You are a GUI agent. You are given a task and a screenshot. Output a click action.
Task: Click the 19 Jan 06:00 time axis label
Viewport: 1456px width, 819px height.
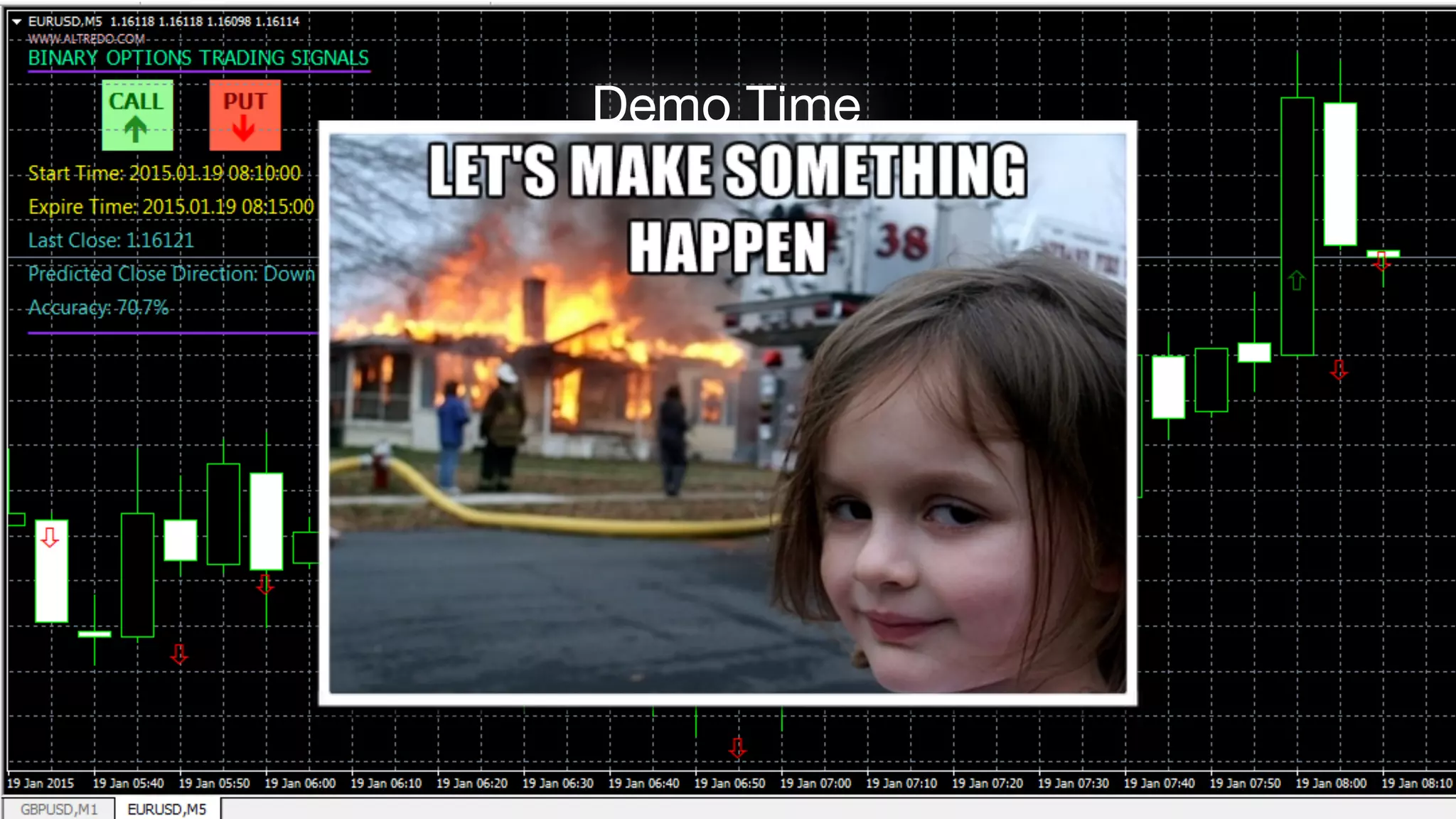[x=300, y=783]
